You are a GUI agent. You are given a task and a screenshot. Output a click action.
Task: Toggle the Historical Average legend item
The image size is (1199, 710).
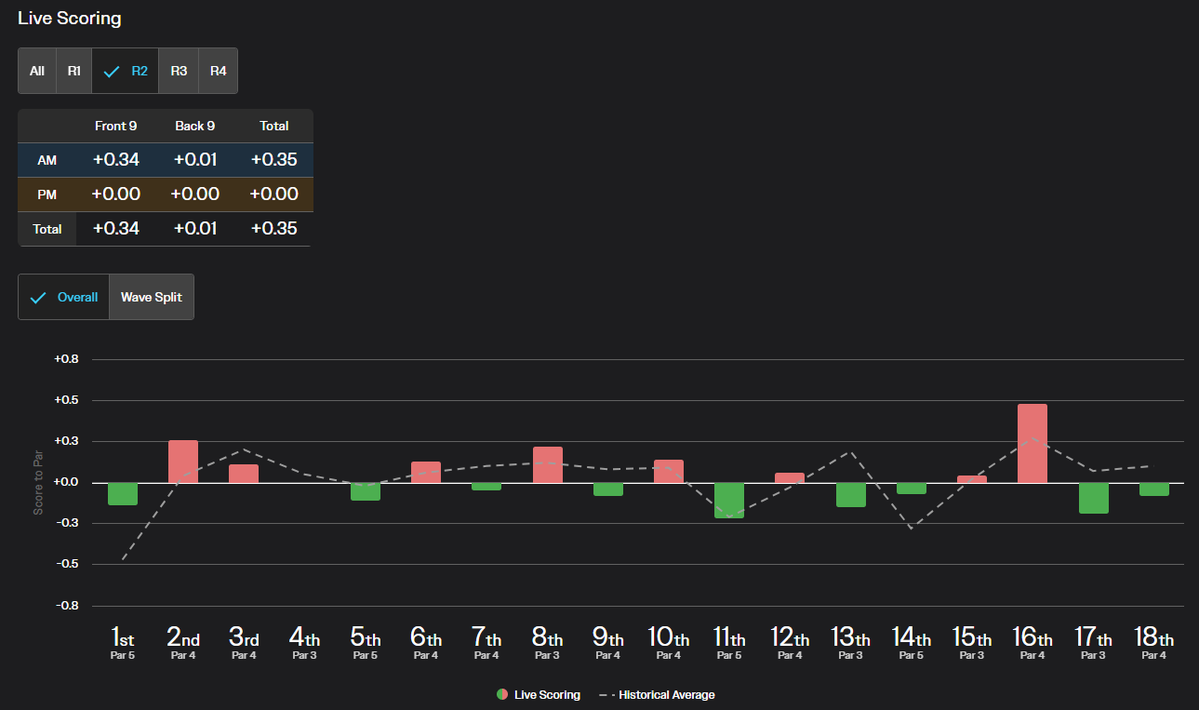657,695
